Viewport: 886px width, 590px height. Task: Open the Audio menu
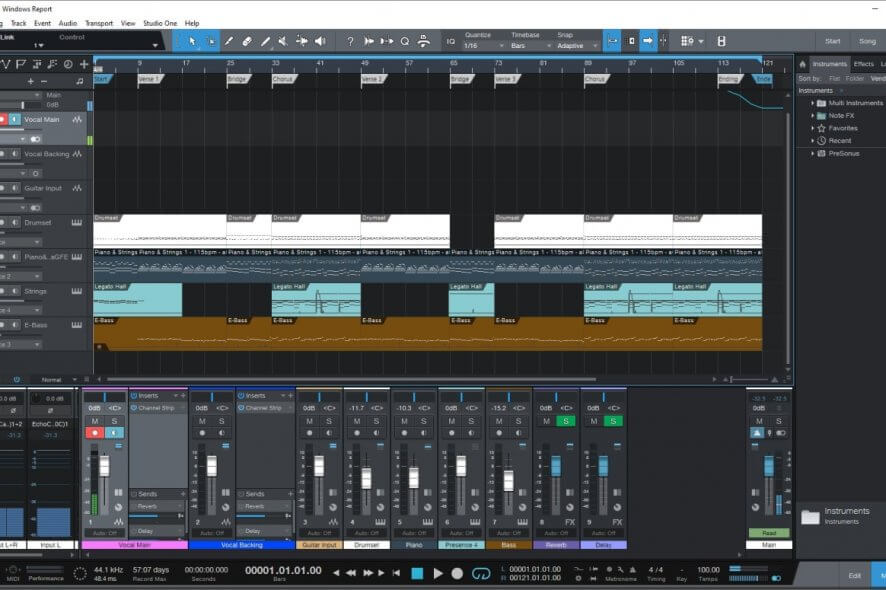68,23
